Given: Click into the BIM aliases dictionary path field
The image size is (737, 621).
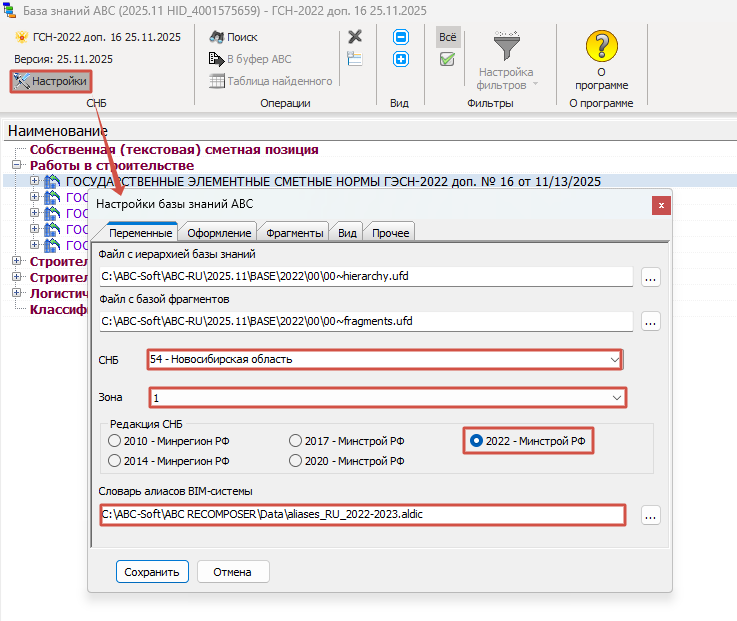Looking at the screenshot, I should (363, 514).
